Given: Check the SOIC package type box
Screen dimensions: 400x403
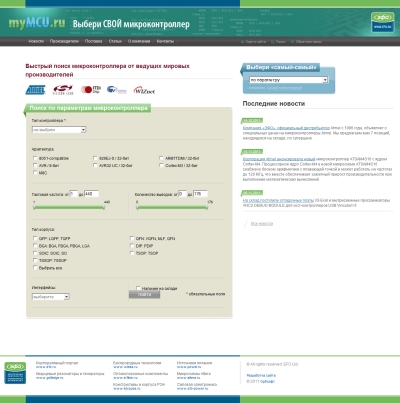Looking at the screenshot, I should 35,253.
